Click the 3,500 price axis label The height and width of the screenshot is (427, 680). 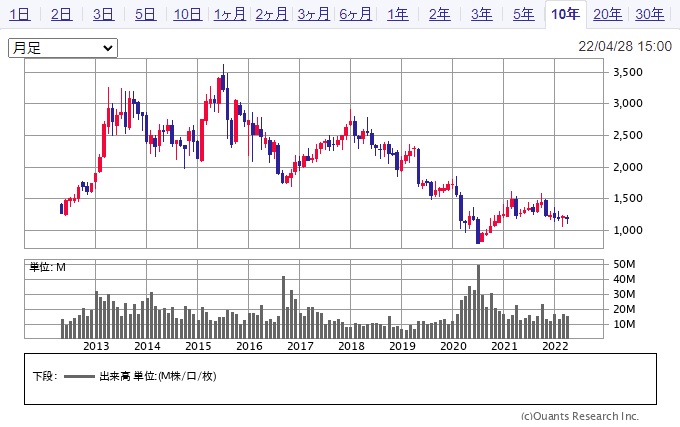click(x=628, y=72)
